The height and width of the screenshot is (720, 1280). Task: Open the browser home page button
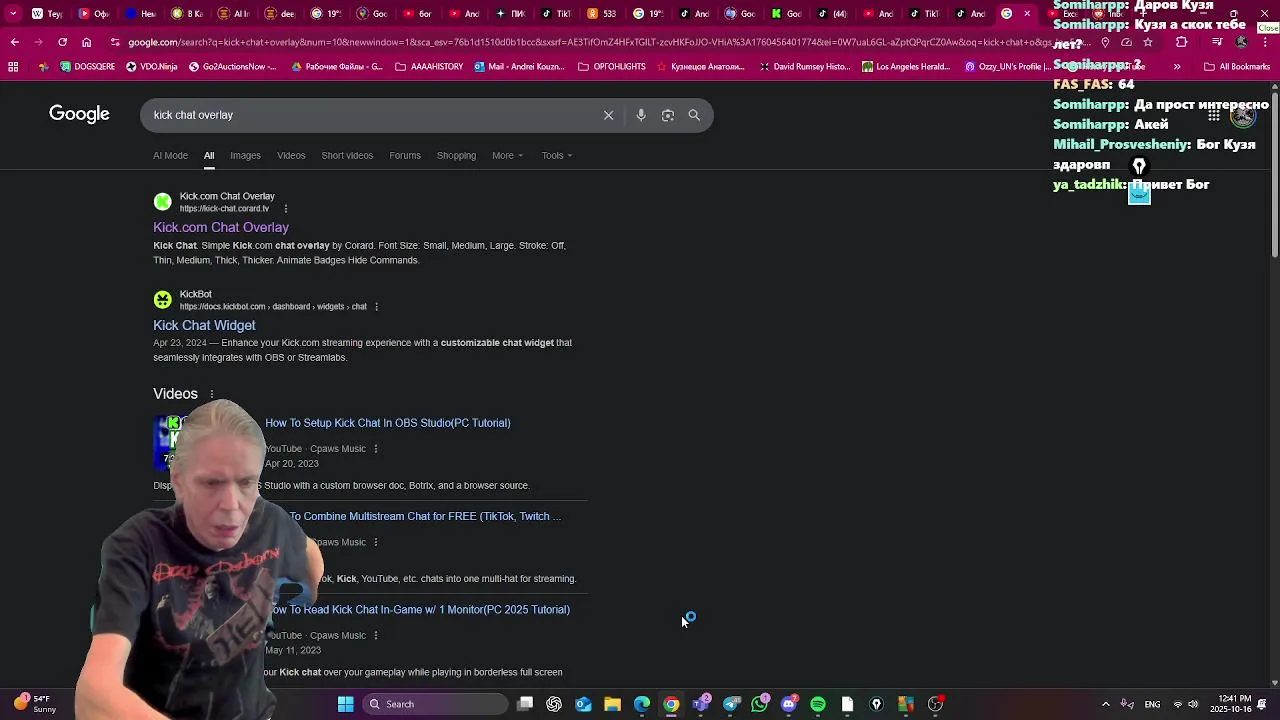(86, 42)
